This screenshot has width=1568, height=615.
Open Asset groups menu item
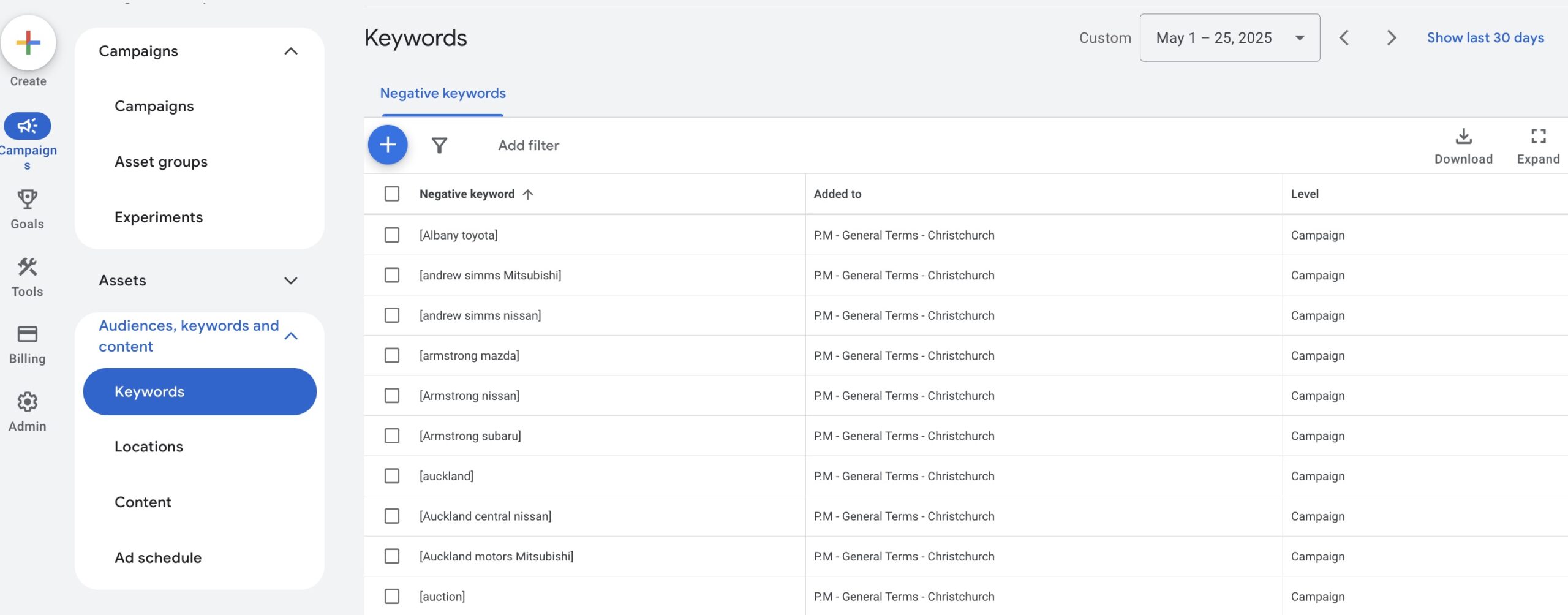click(x=161, y=162)
